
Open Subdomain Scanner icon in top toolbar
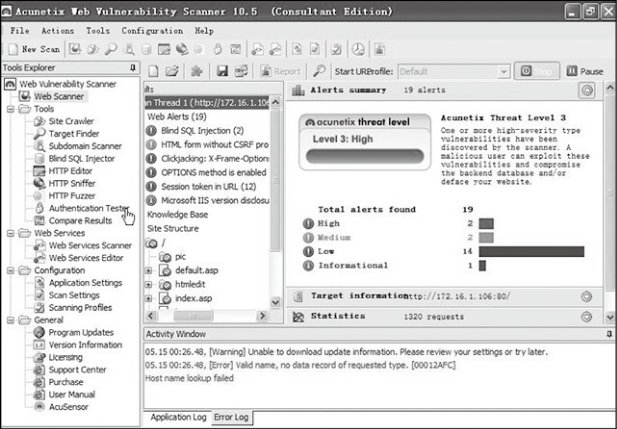tap(129, 49)
